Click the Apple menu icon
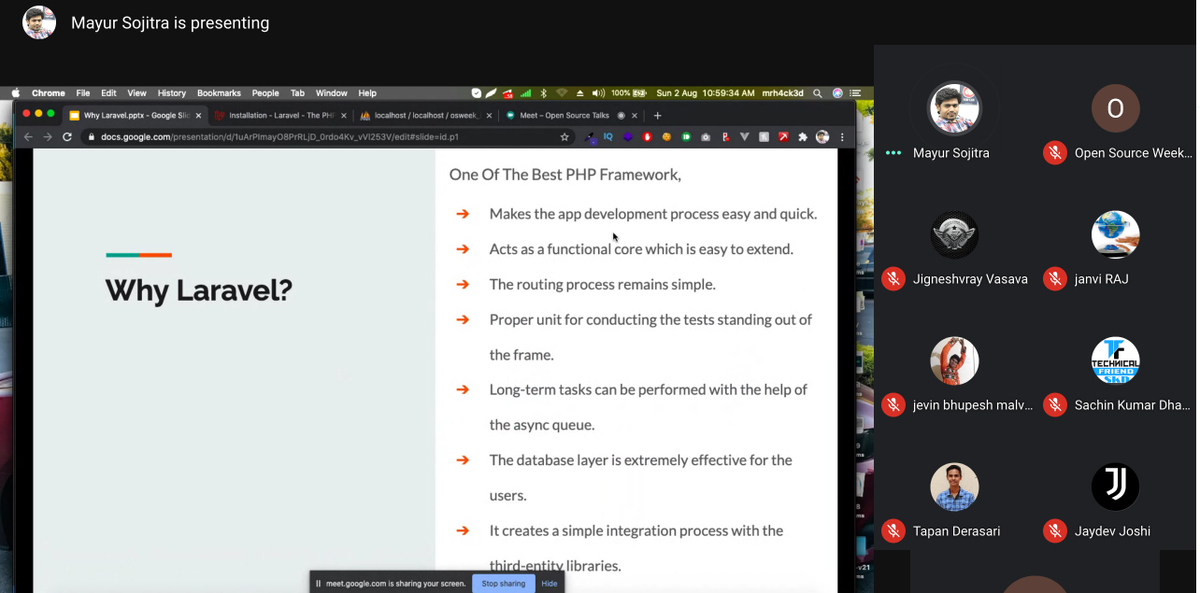This screenshot has height=593, width=1200. click(x=15, y=93)
